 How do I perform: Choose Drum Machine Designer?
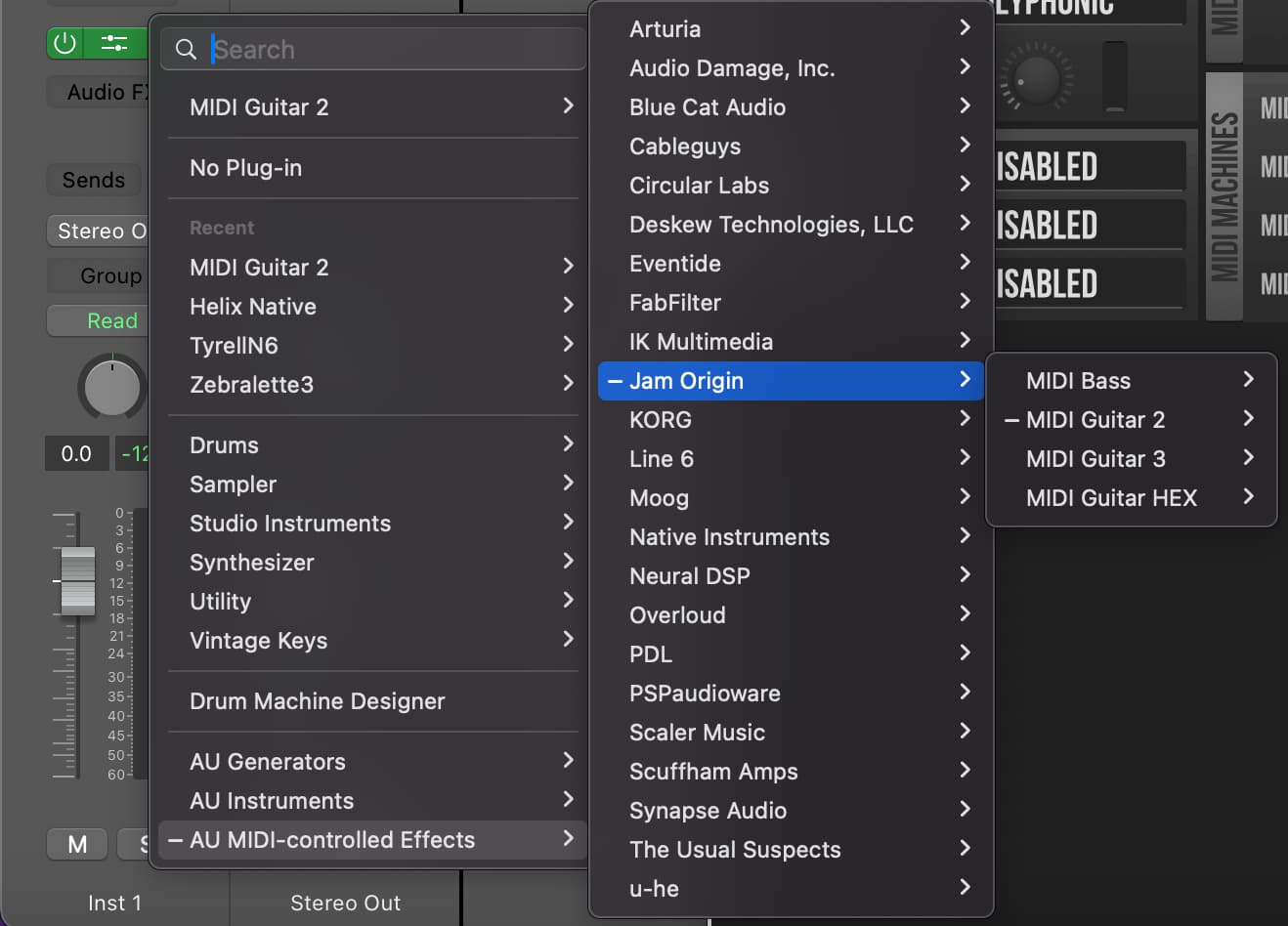pos(373,700)
